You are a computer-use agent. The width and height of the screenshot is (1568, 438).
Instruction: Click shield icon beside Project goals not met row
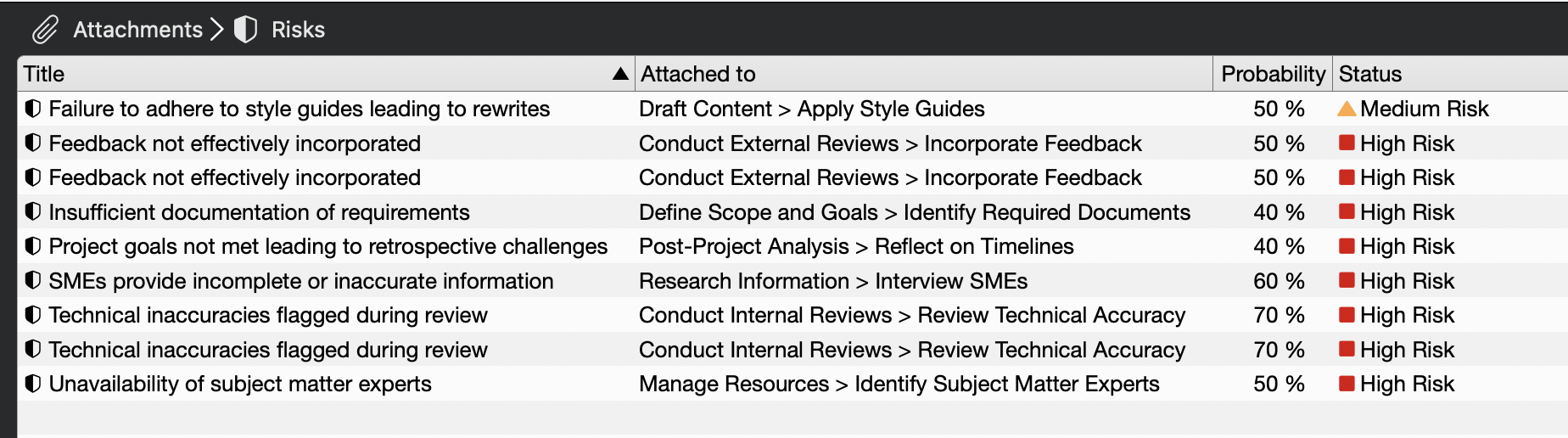coord(33,246)
